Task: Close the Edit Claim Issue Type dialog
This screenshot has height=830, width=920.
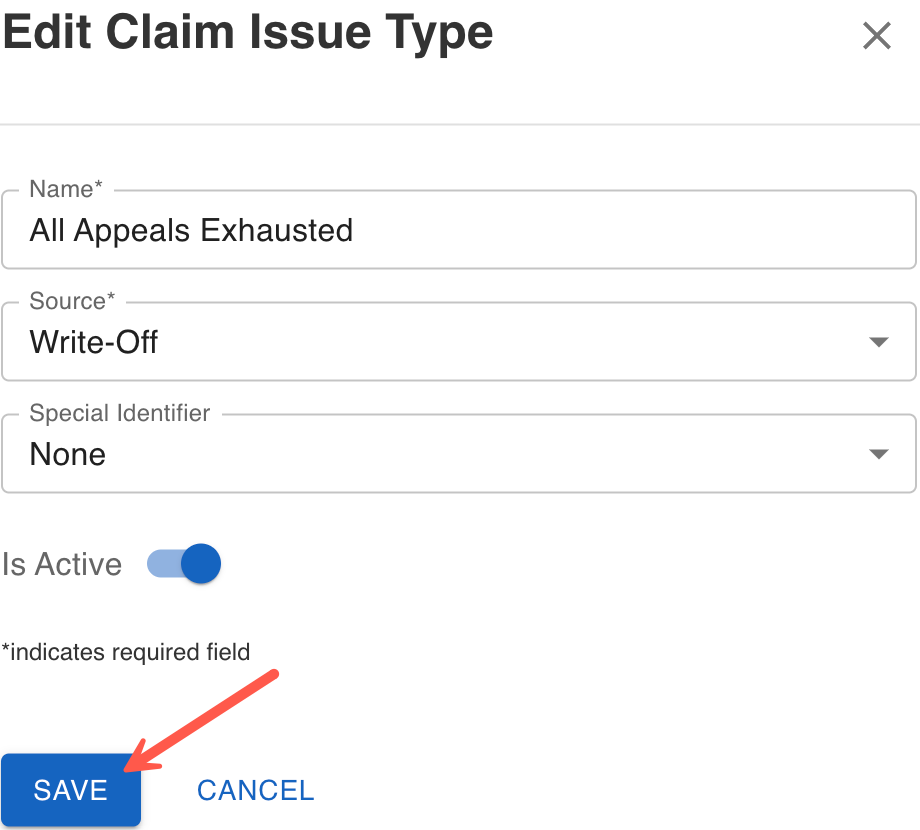Action: pyautogui.click(x=877, y=37)
